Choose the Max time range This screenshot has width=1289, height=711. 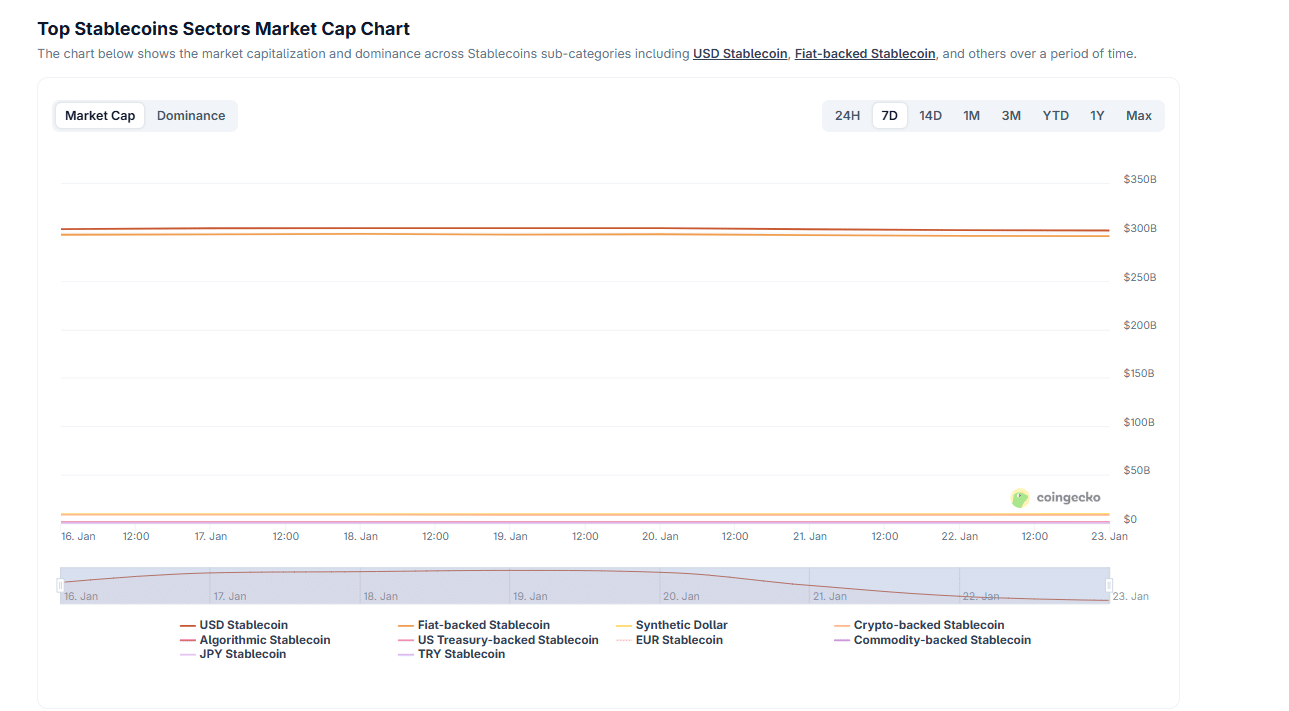click(x=1138, y=115)
